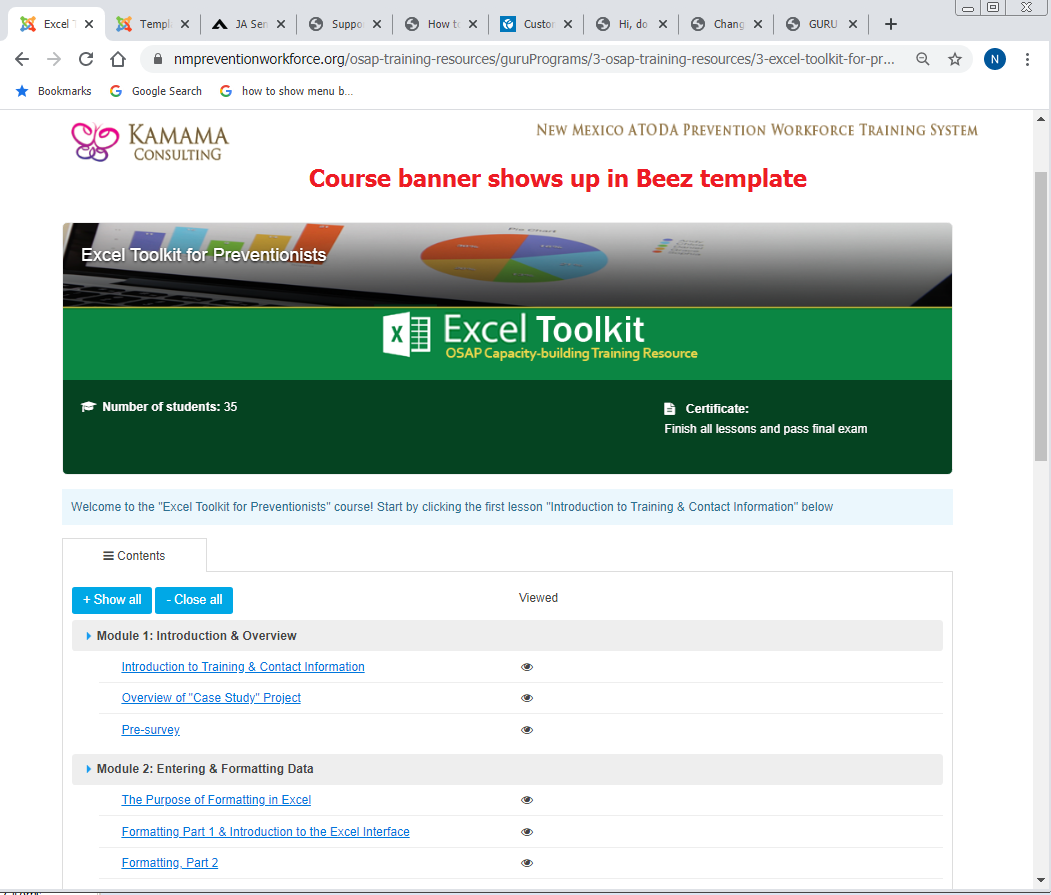This screenshot has width=1051, height=895.
Task: Open Overview of "Case Study" Project lesson
Action: pos(211,697)
